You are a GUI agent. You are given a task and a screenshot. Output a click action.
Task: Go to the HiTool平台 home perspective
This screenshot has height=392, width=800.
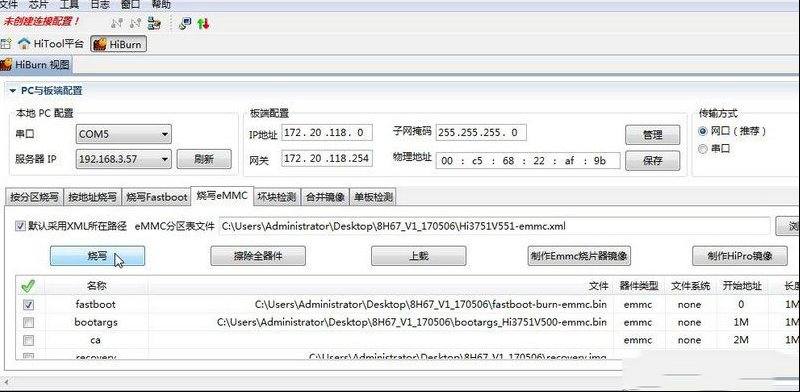(x=51, y=44)
